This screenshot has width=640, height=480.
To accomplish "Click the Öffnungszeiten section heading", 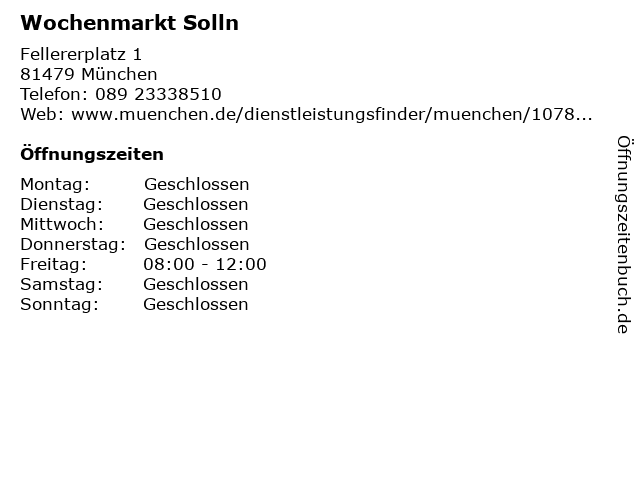I will [92, 154].
